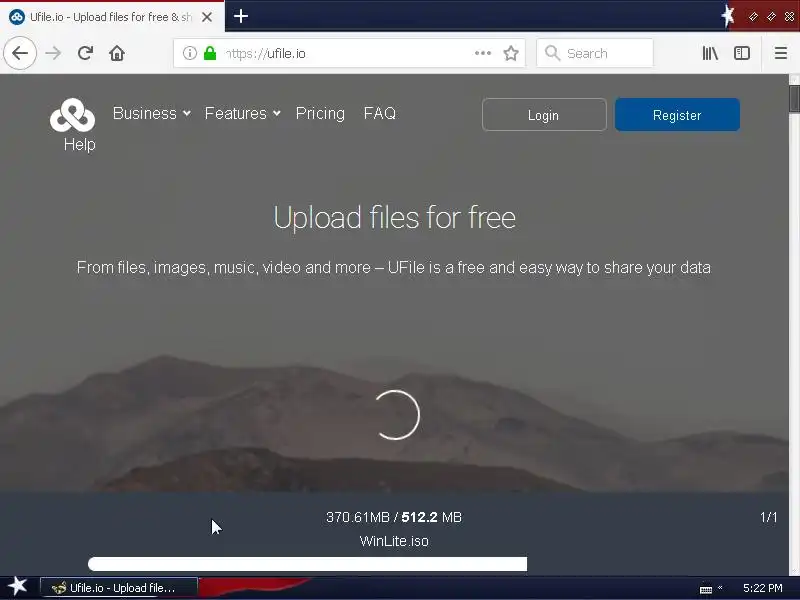Image resolution: width=800 pixels, height=600 pixels.
Task: Click the 5:22 PM clock
Action: tap(762, 588)
